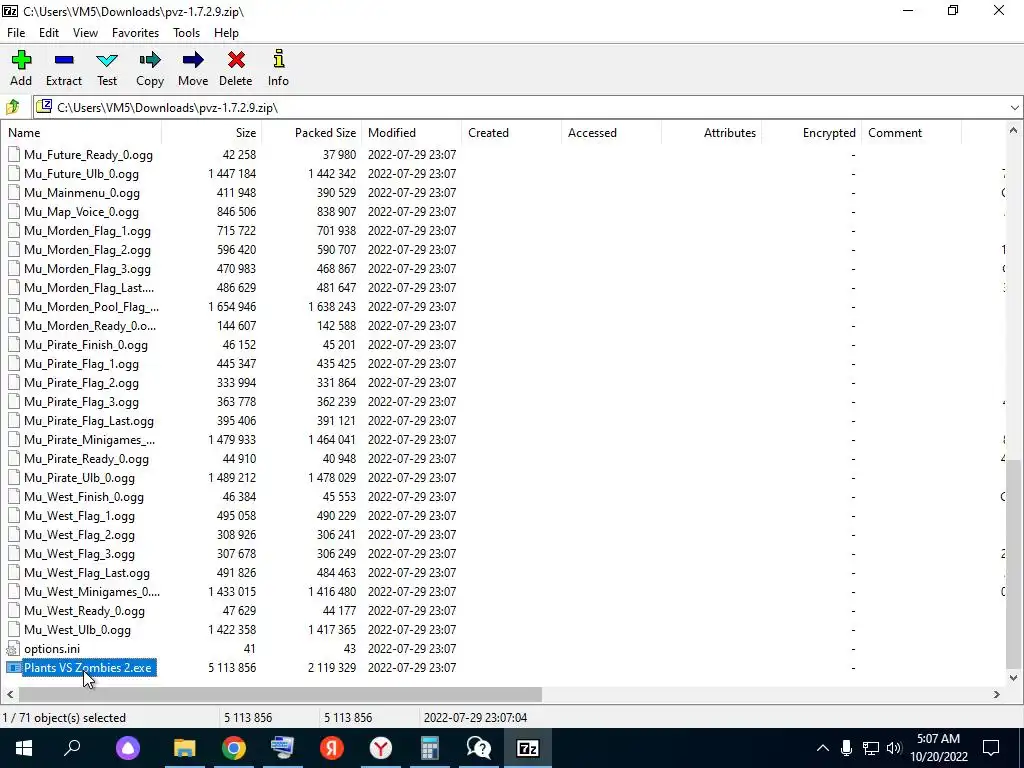Open Calculator from the taskbar
The height and width of the screenshot is (768, 1024).
click(x=430, y=748)
